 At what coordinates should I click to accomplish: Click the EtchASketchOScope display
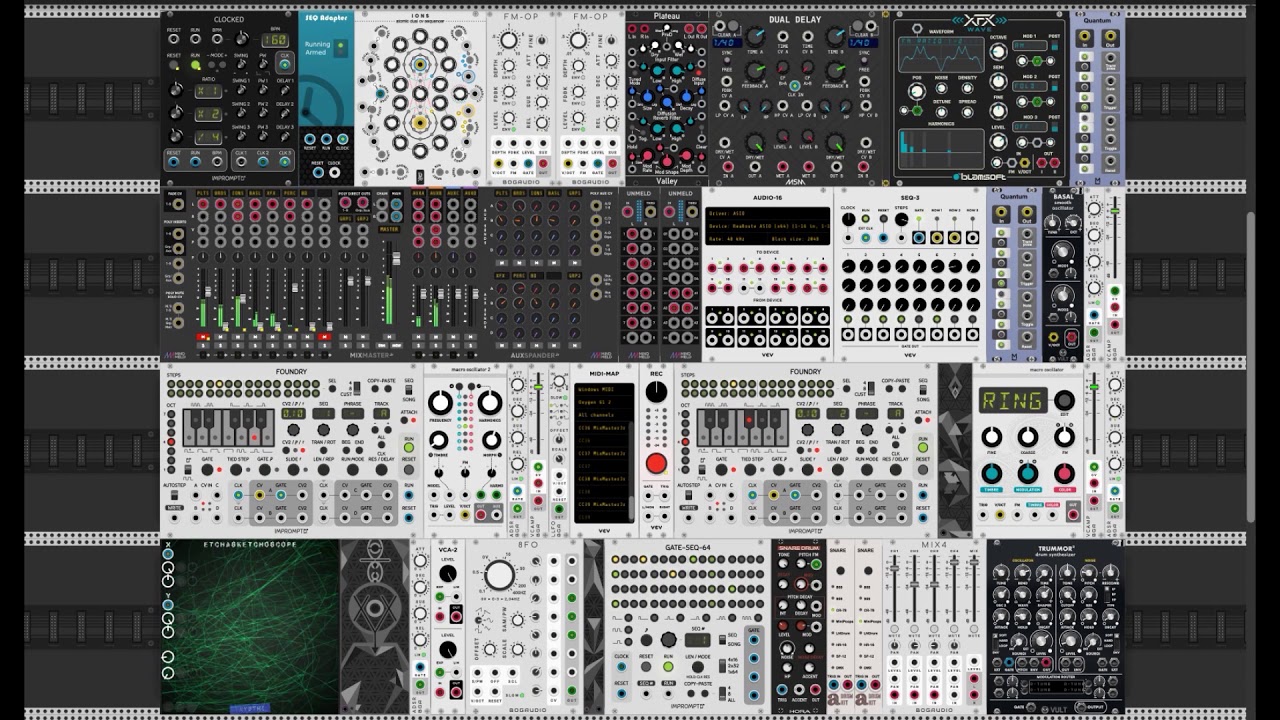click(250, 626)
